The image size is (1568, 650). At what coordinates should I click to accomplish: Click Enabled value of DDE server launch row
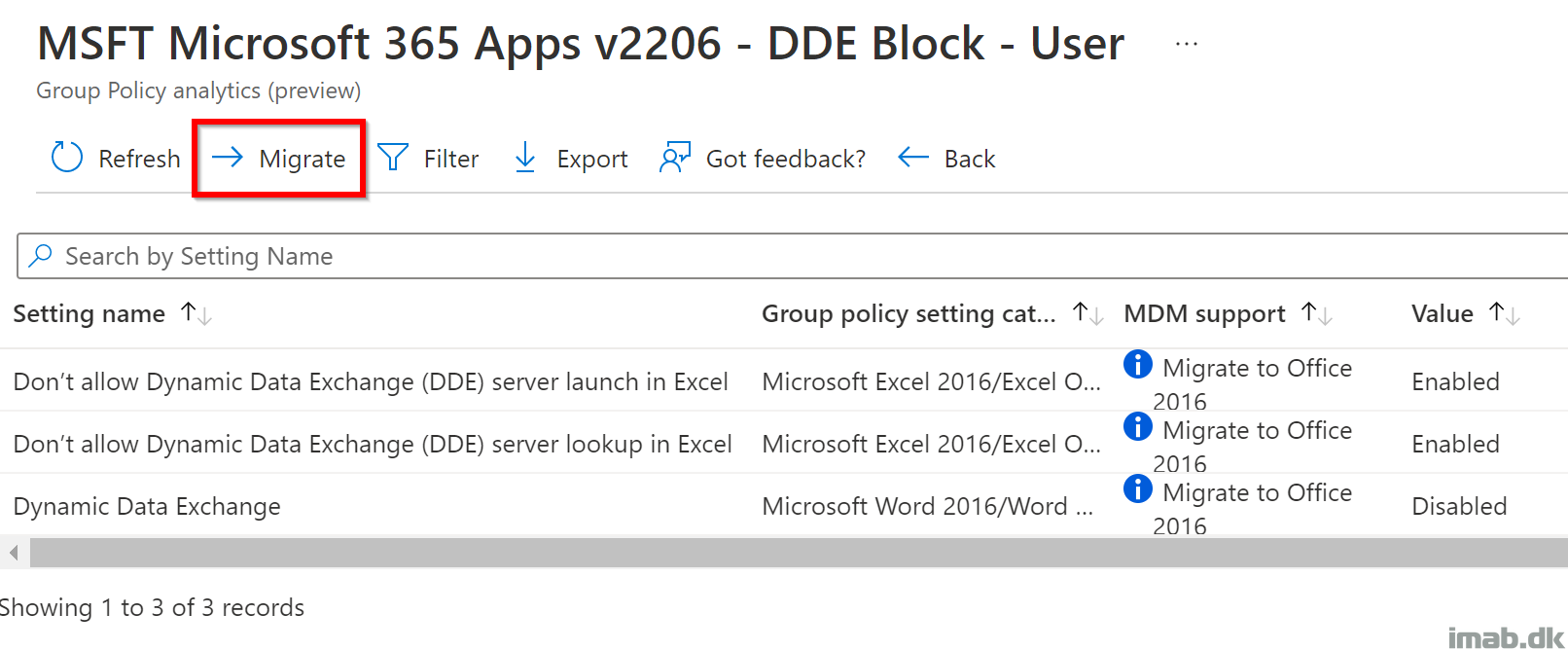pos(1456,381)
